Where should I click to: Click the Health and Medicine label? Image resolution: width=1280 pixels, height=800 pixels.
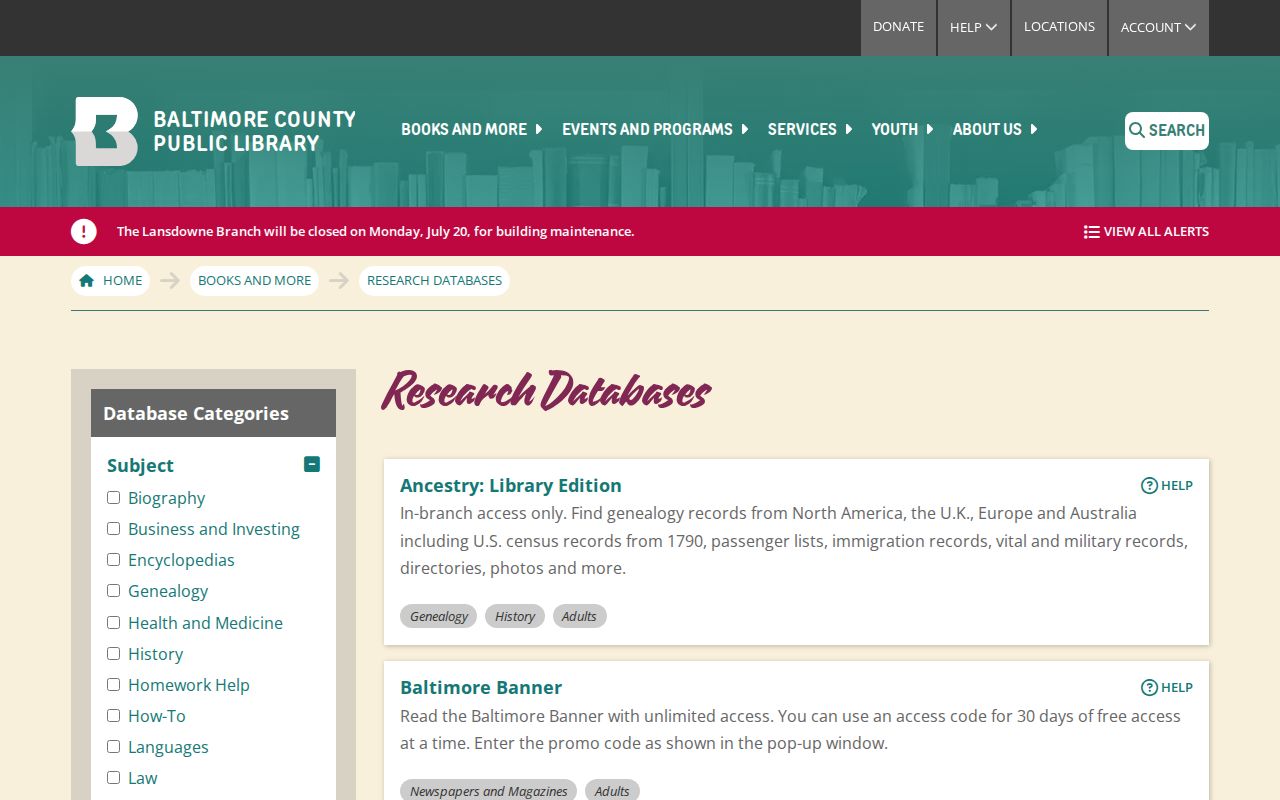[x=205, y=623]
